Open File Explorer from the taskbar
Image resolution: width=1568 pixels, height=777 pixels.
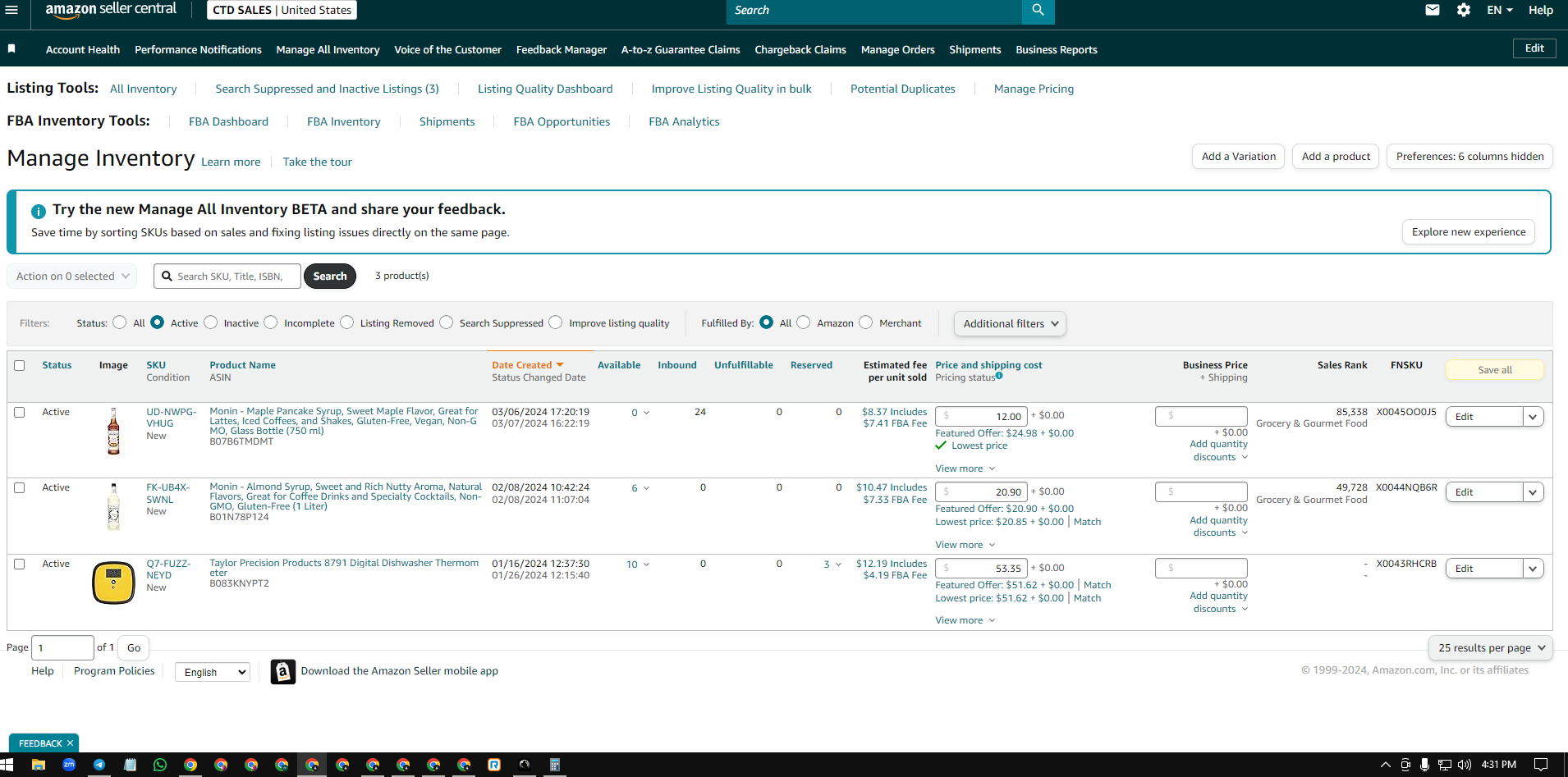(x=39, y=765)
